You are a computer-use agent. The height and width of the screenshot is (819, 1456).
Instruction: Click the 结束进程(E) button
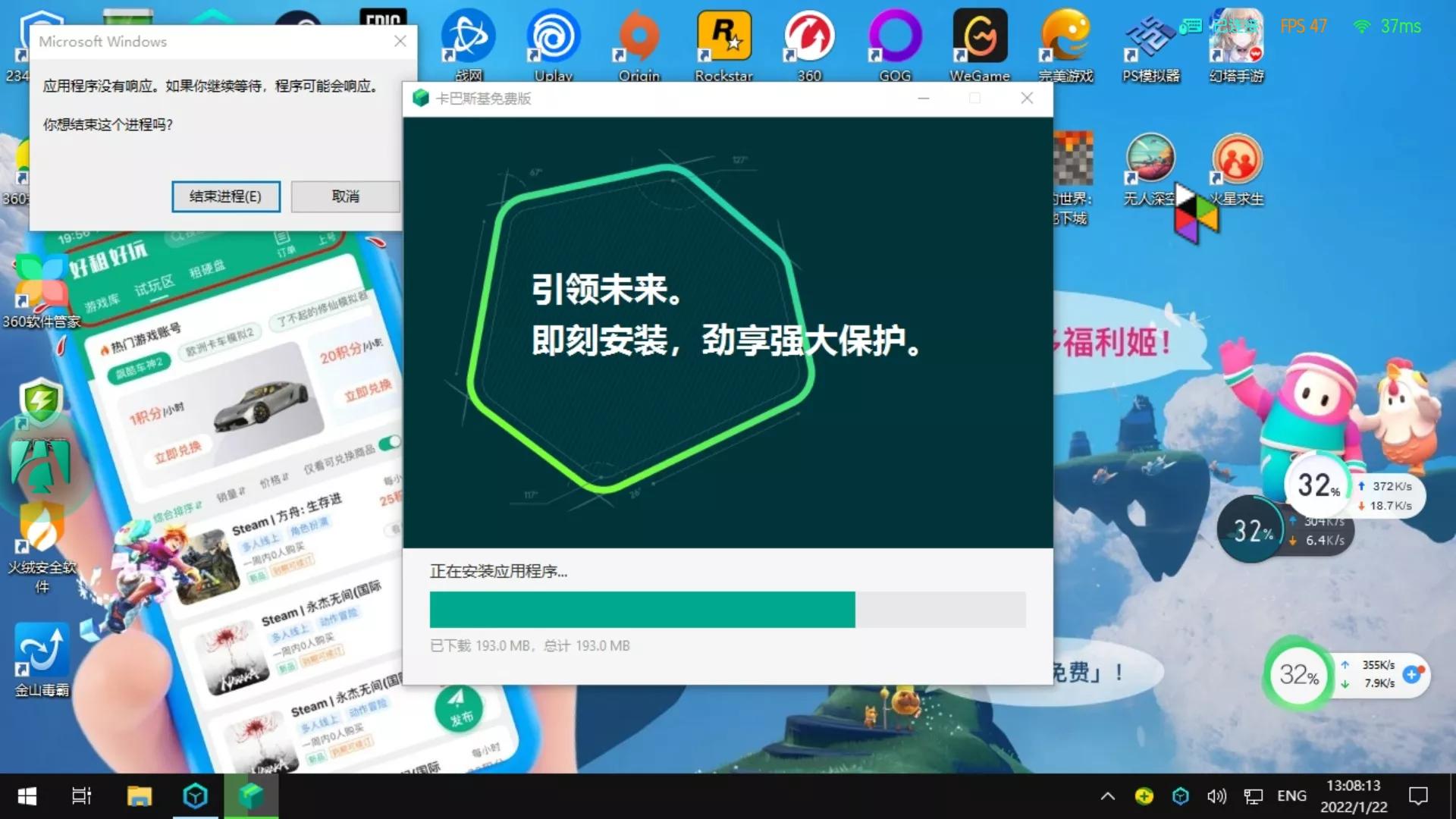(x=225, y=196)
